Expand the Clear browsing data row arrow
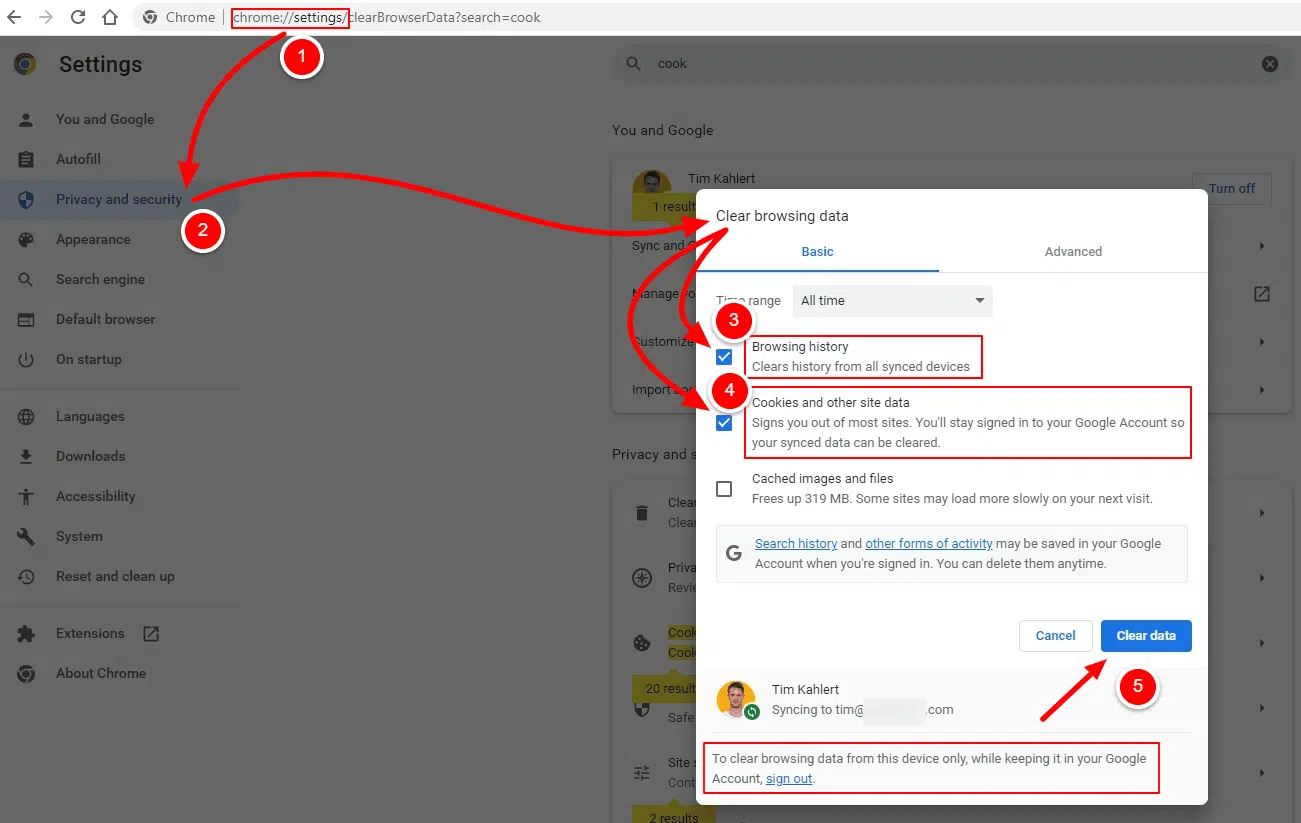The image size is (1301, 823). click(1262, 513)
